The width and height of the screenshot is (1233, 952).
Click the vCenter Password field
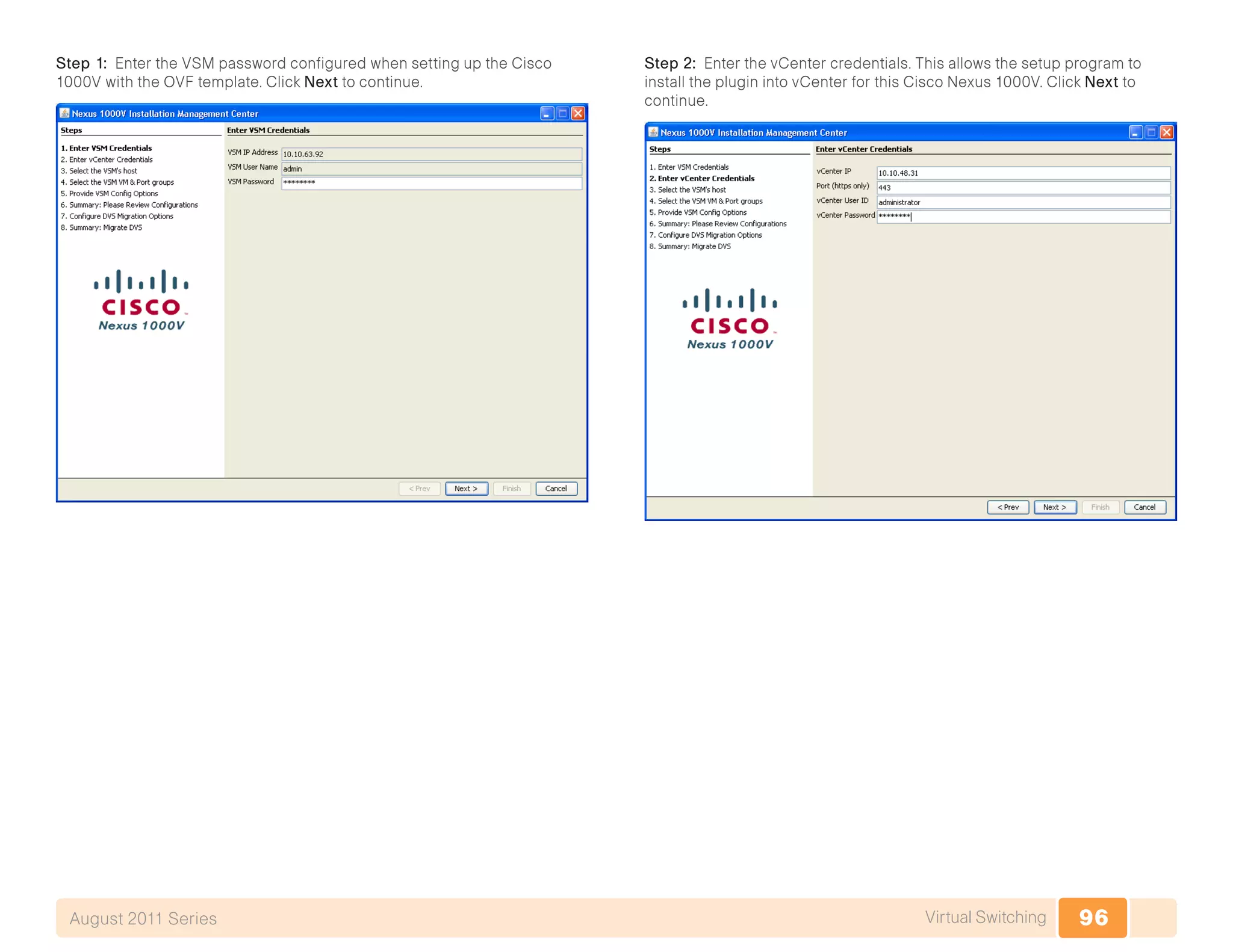point(1022,216)
